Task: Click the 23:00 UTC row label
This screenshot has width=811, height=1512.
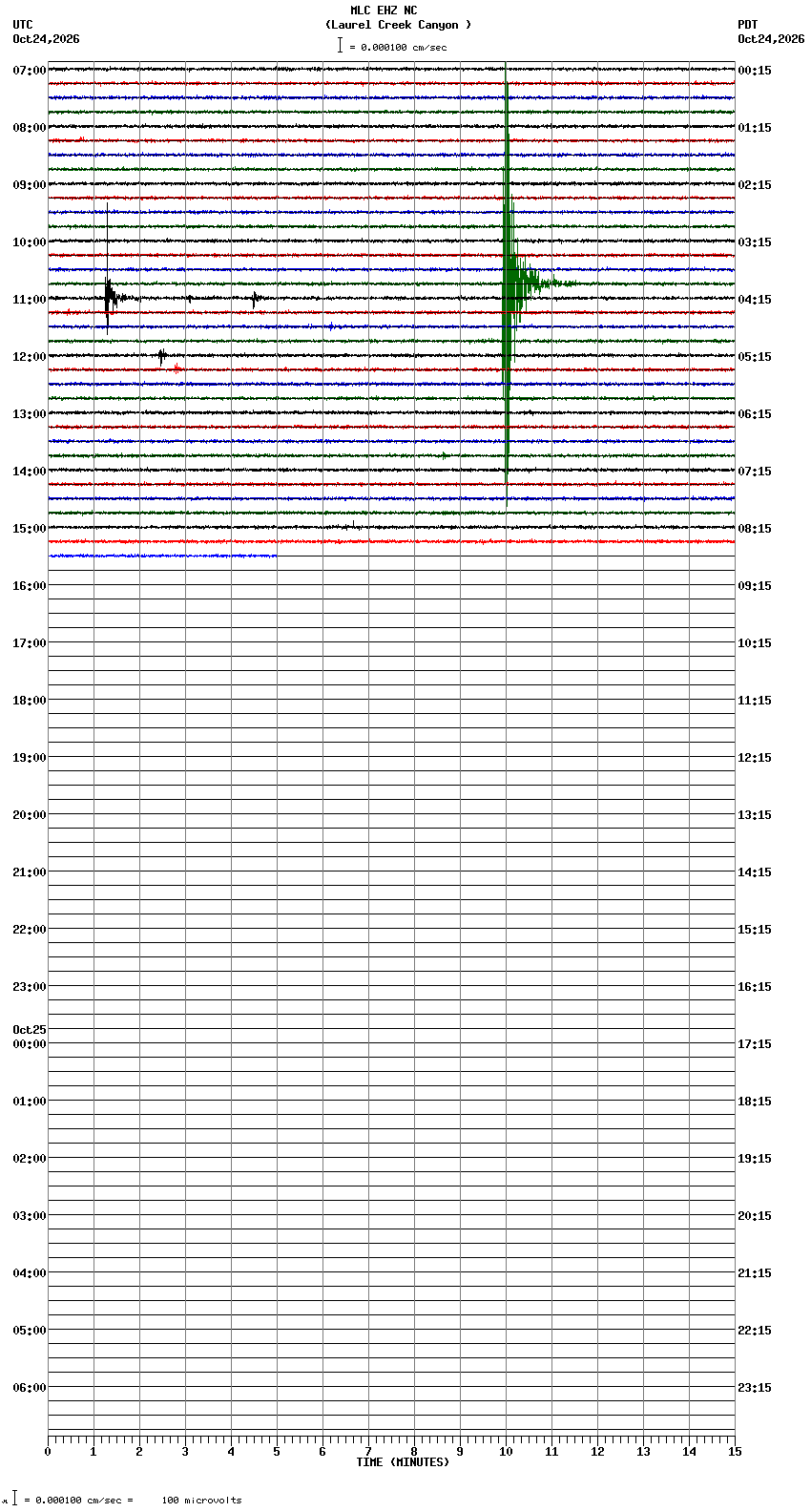Action: pos(30,987)
